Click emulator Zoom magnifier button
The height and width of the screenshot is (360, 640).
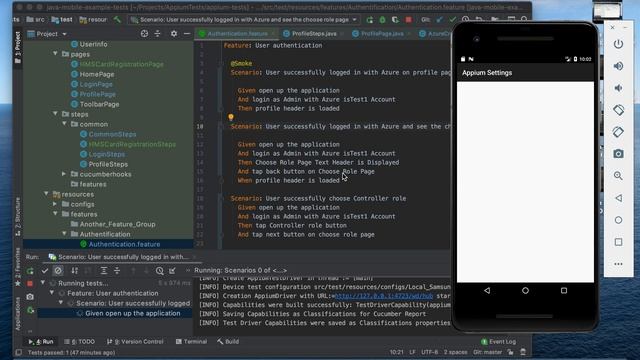[x=618, y=176]
